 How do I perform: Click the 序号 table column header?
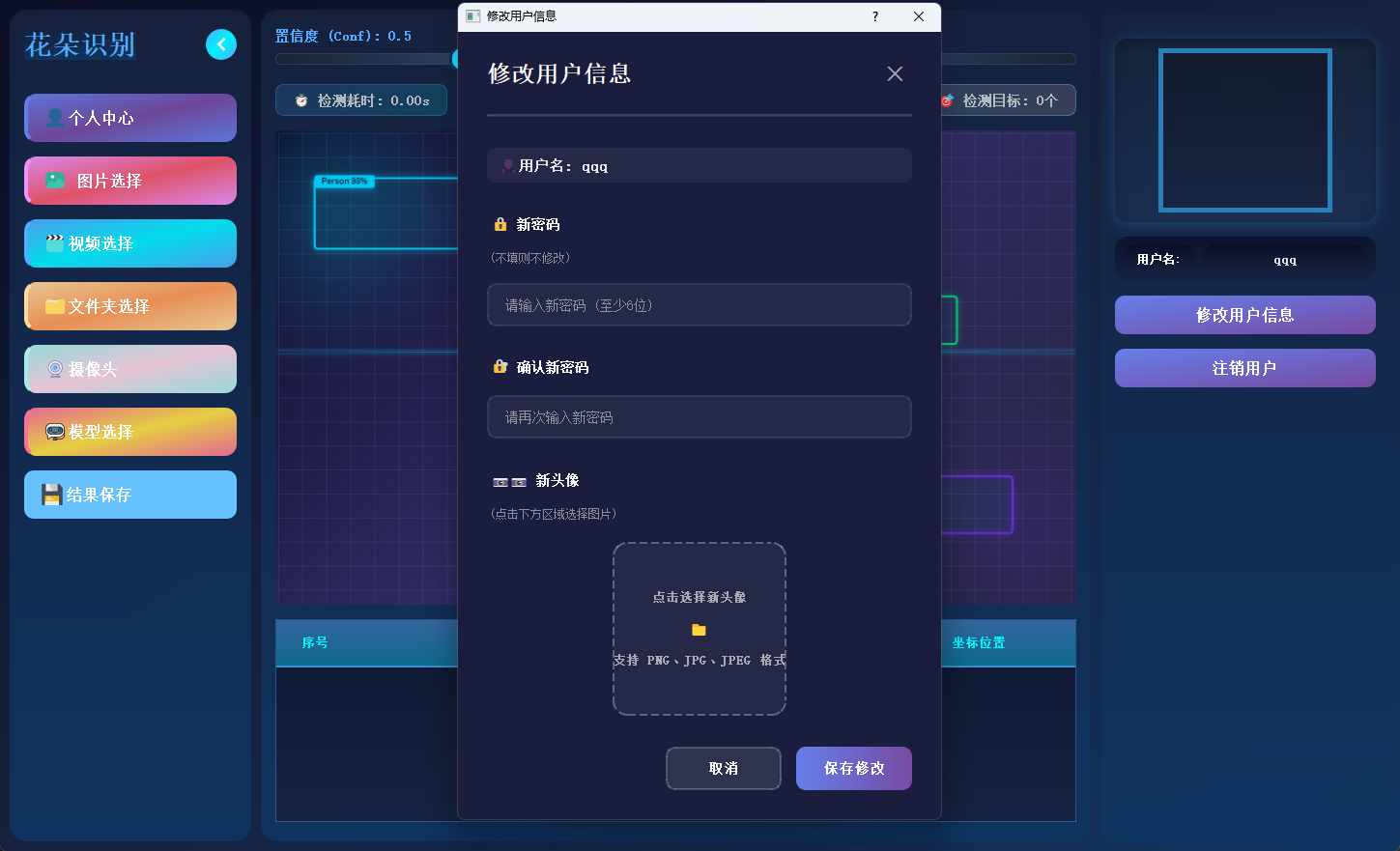point(315,643)
